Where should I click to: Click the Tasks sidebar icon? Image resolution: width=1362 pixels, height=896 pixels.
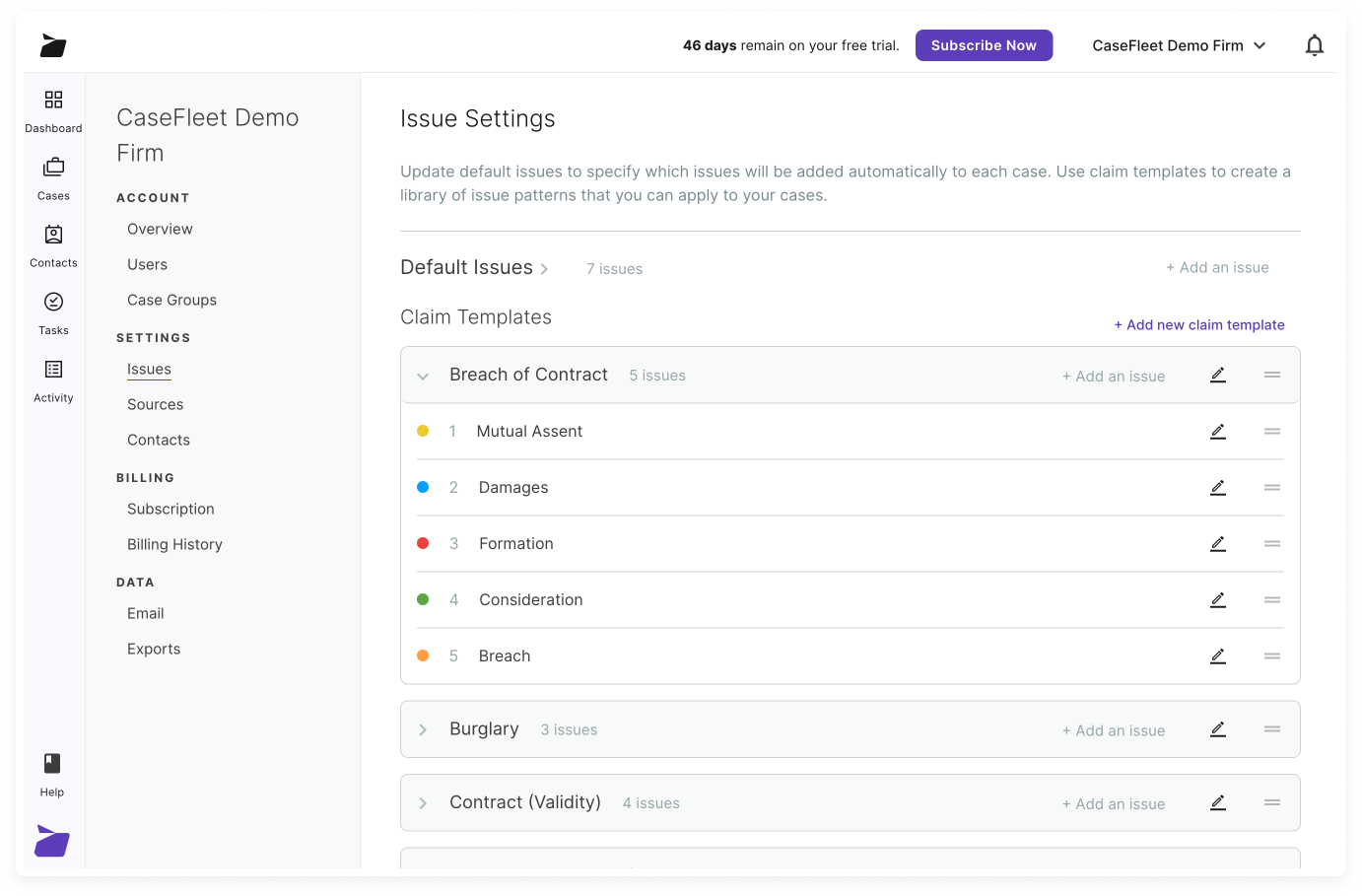click(x=53, y=310)
